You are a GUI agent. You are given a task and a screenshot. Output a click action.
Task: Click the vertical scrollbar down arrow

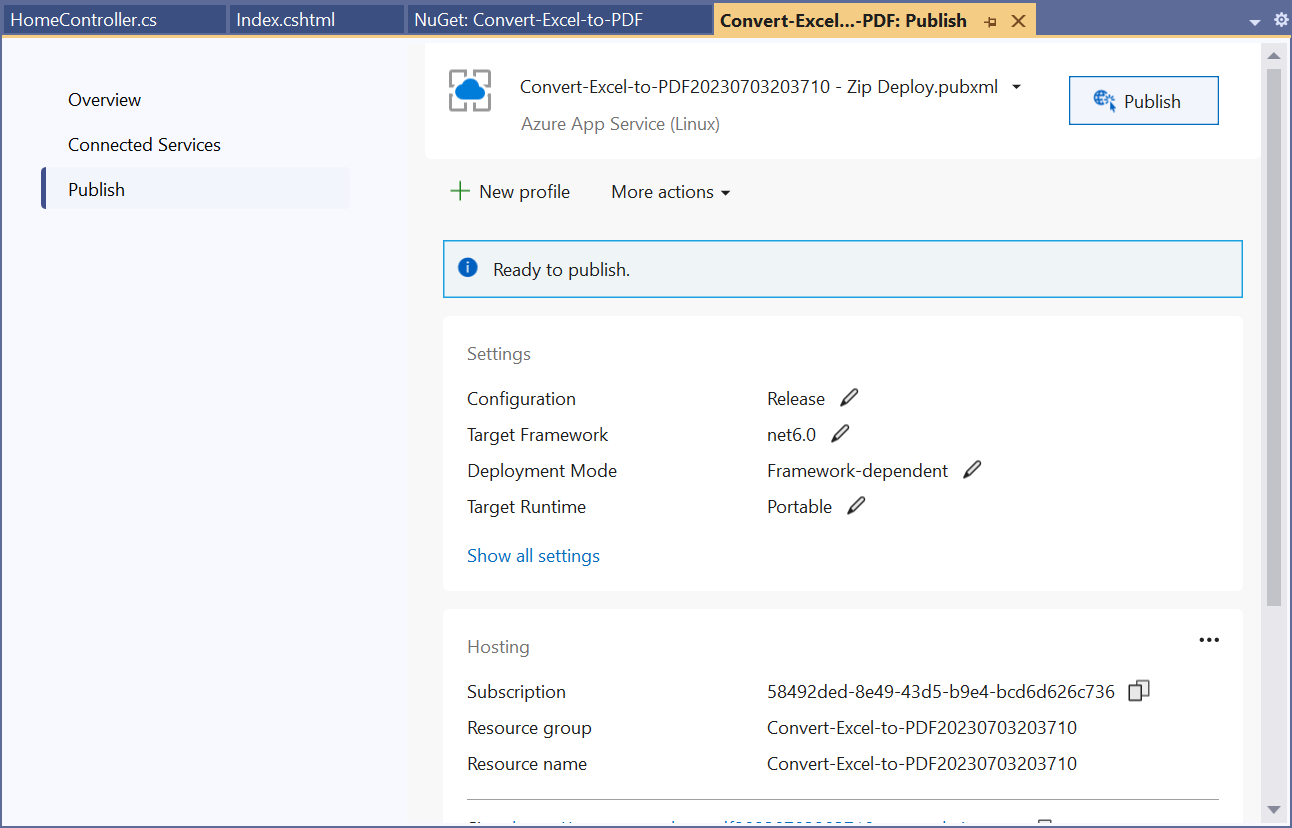pyautogui.click(x=1274, y=808)
